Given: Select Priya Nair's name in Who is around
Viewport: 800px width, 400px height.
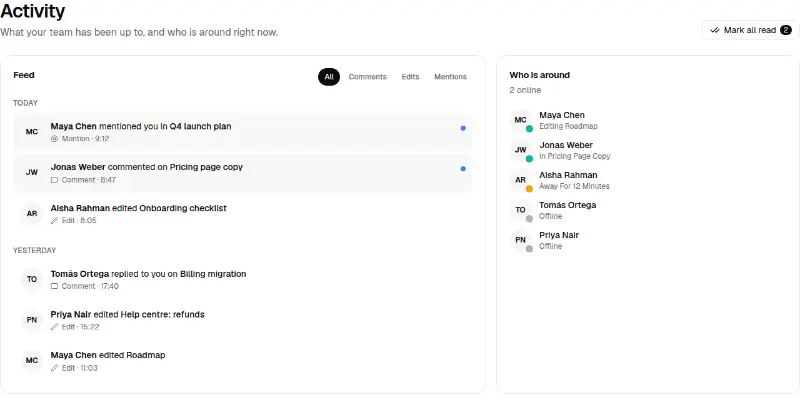Looking at the screenshot, I should tap(559, 235).
